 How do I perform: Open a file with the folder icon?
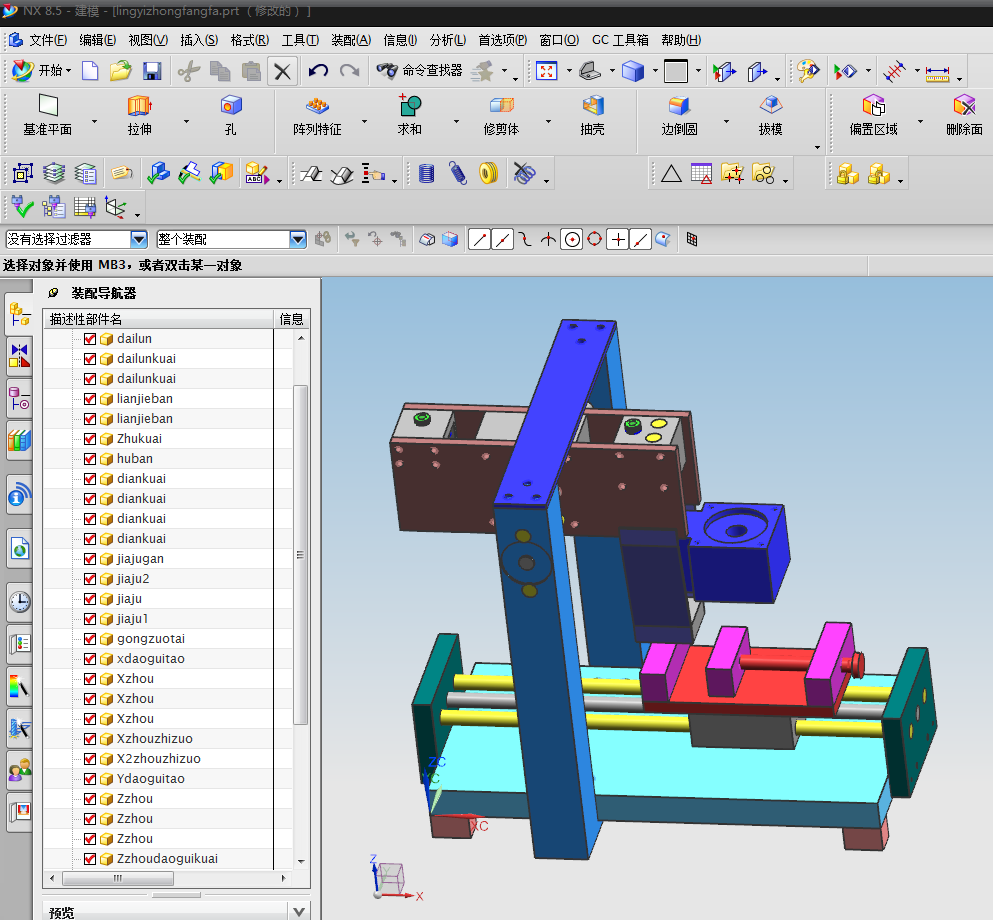(x=120, y=70)
